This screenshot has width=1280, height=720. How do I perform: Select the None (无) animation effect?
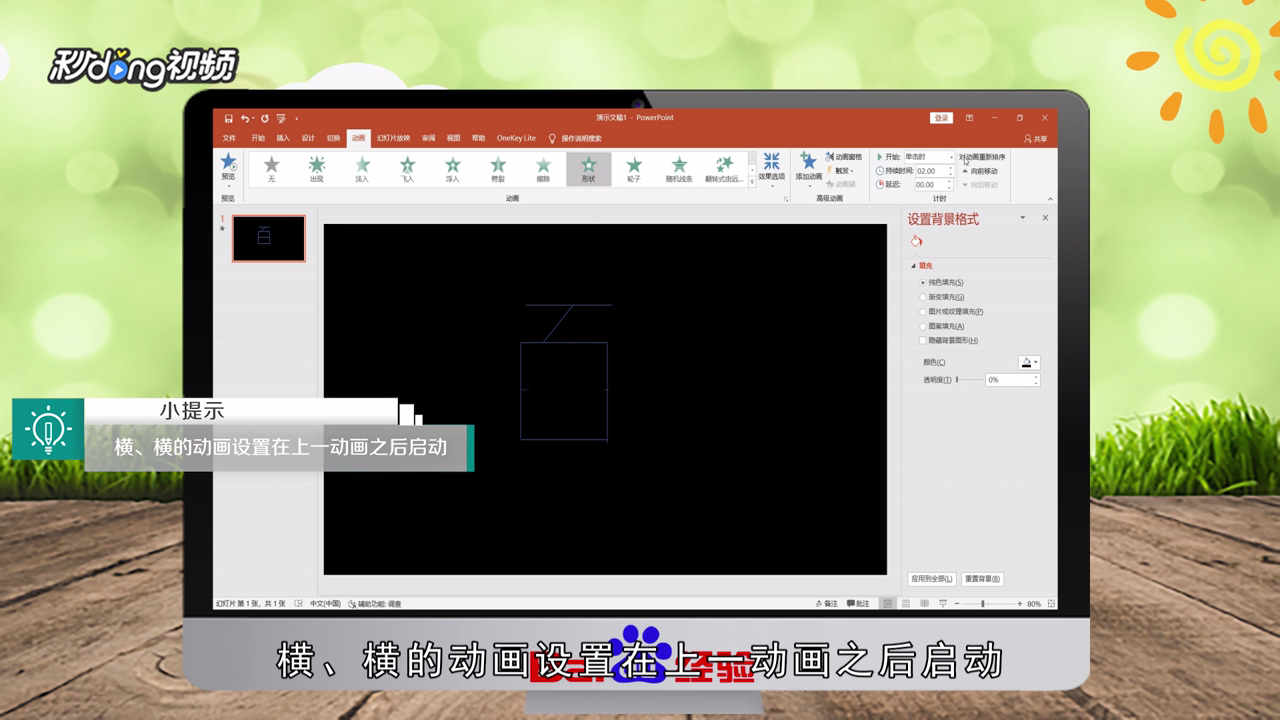271,169
